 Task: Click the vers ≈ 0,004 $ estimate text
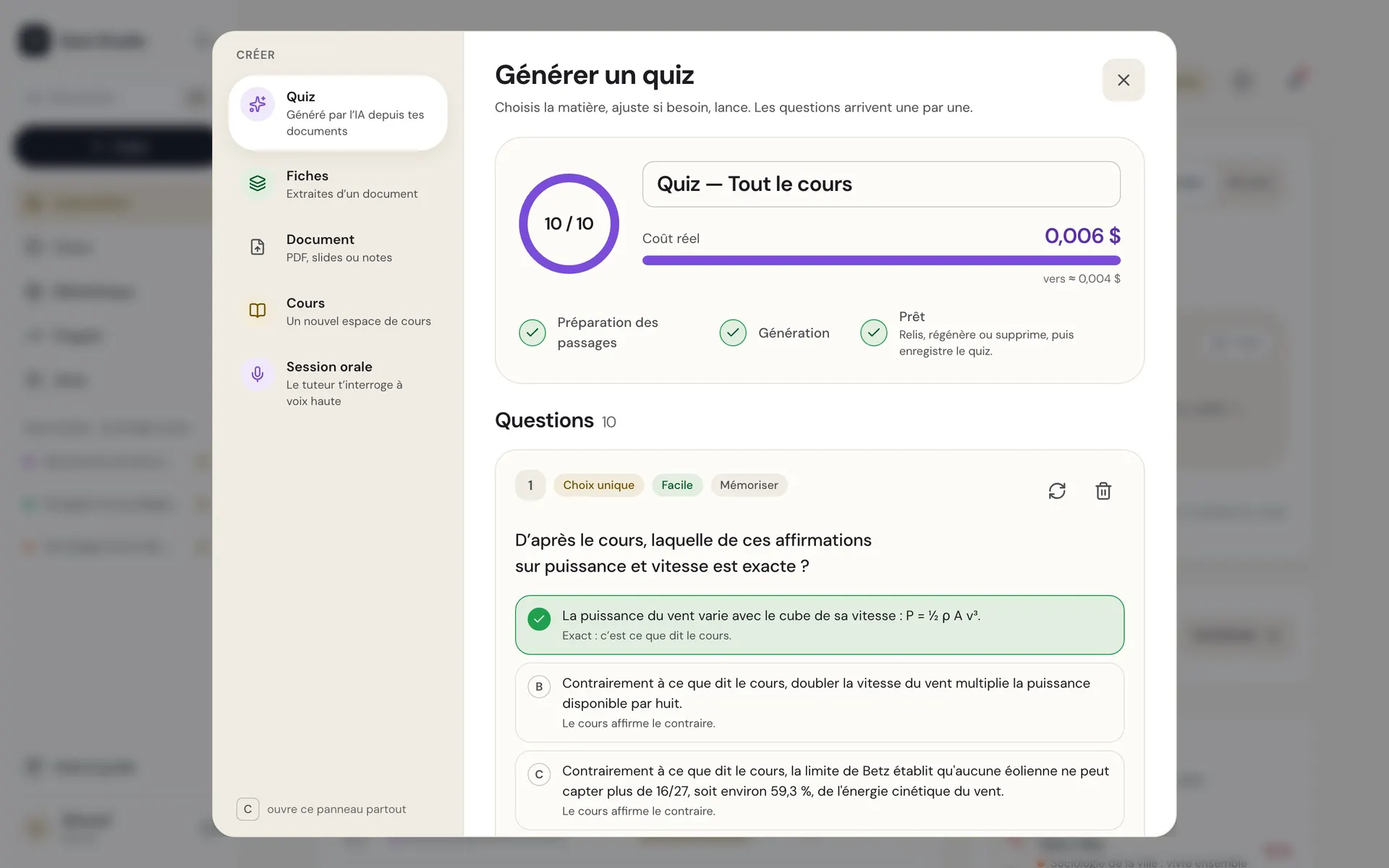(x=1082, y=278)
